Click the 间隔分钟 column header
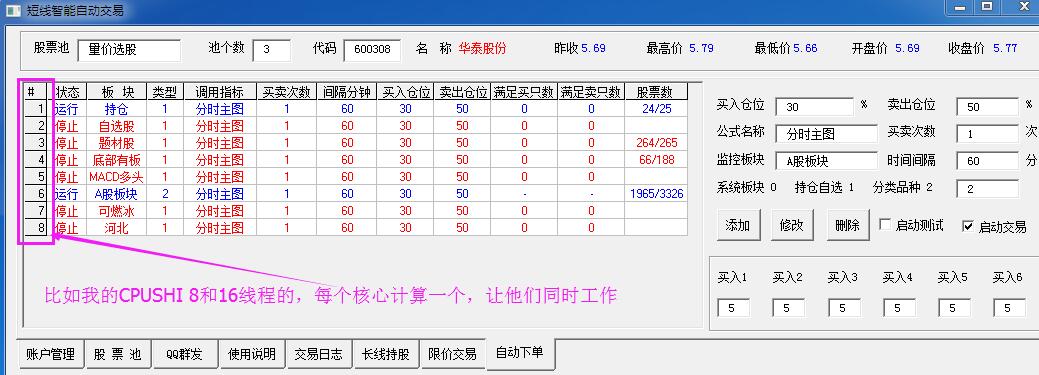 coord(347,92)
